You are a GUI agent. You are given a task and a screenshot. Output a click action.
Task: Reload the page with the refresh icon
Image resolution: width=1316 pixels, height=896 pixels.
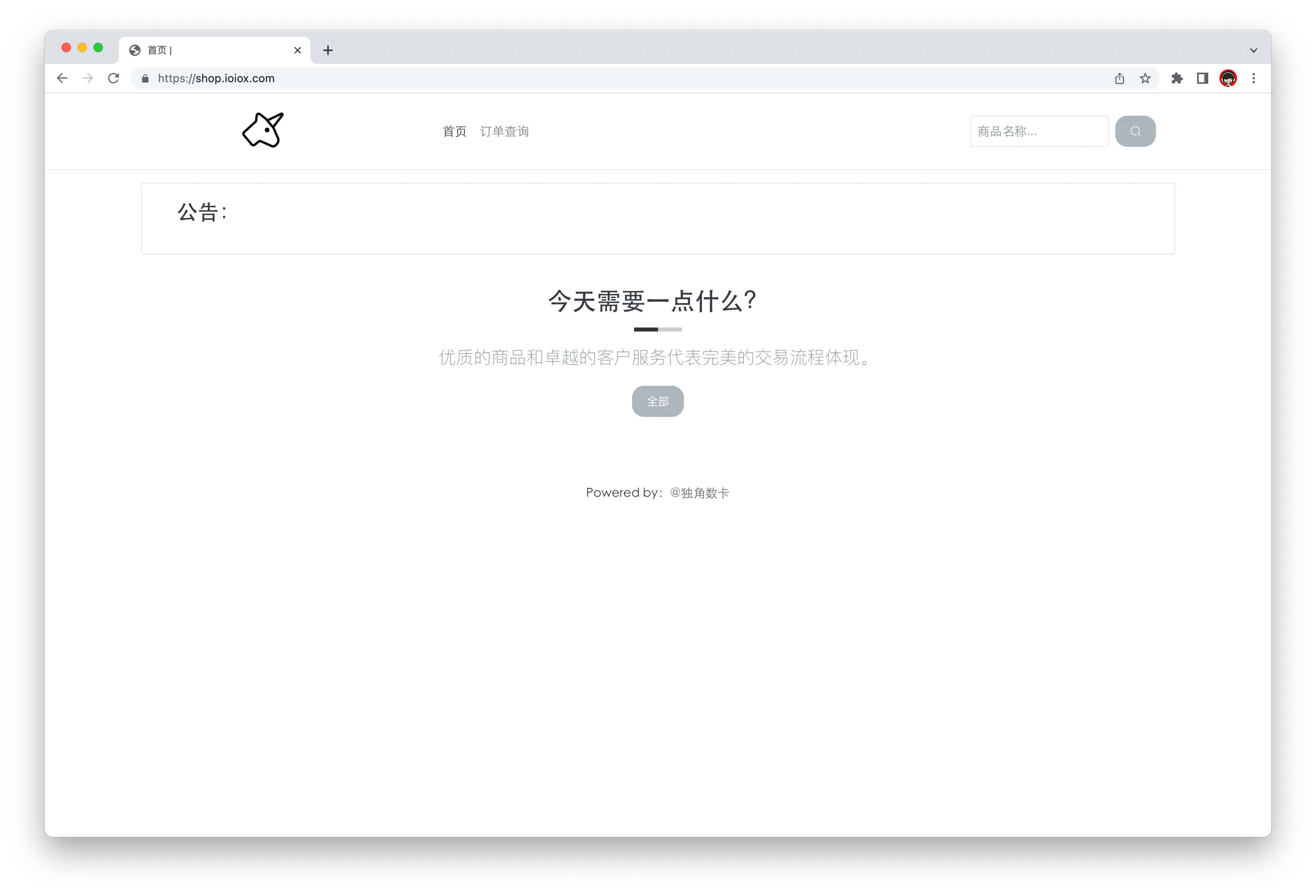(113, 78)
